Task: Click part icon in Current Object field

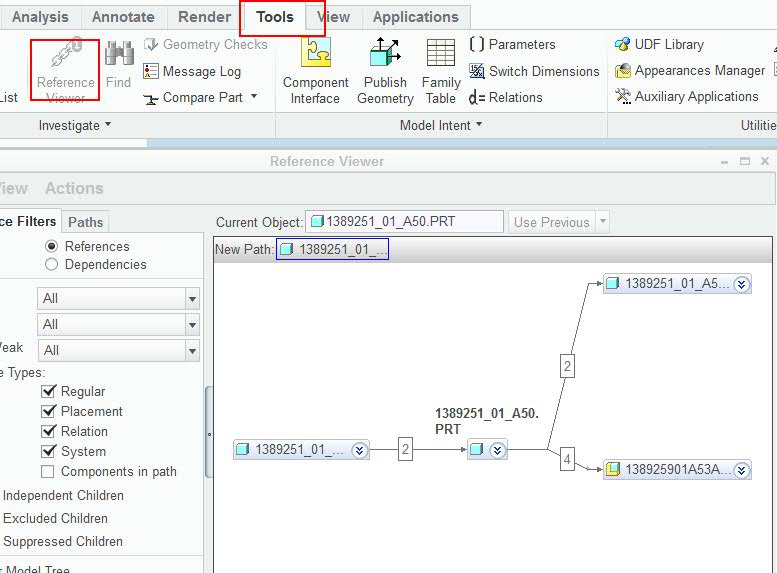Action: (x=317, y=221)
